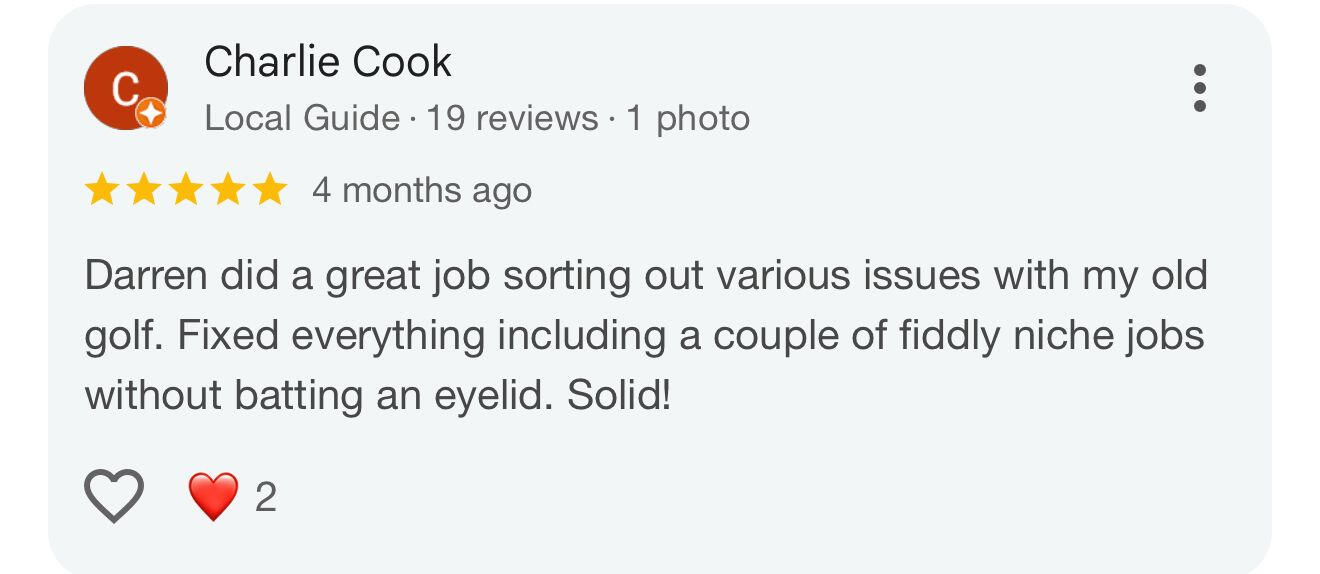
Task: Like the review with the outline heart
Action: [114, 496]
